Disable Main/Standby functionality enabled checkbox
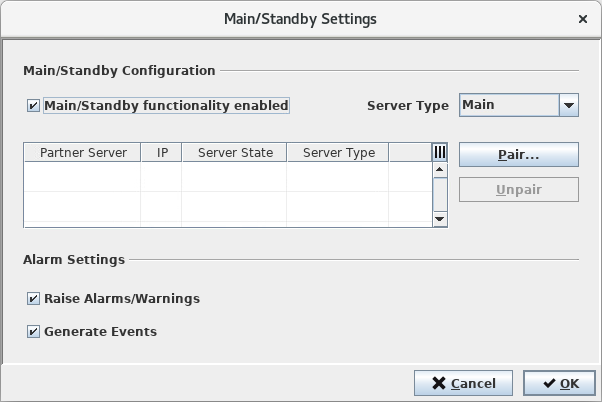The image size is (602, 402). click(x=34, y=105)
